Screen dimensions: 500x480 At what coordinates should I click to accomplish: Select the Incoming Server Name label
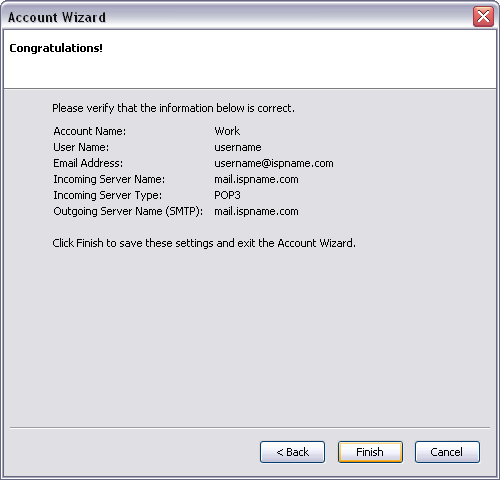point(109,179)
